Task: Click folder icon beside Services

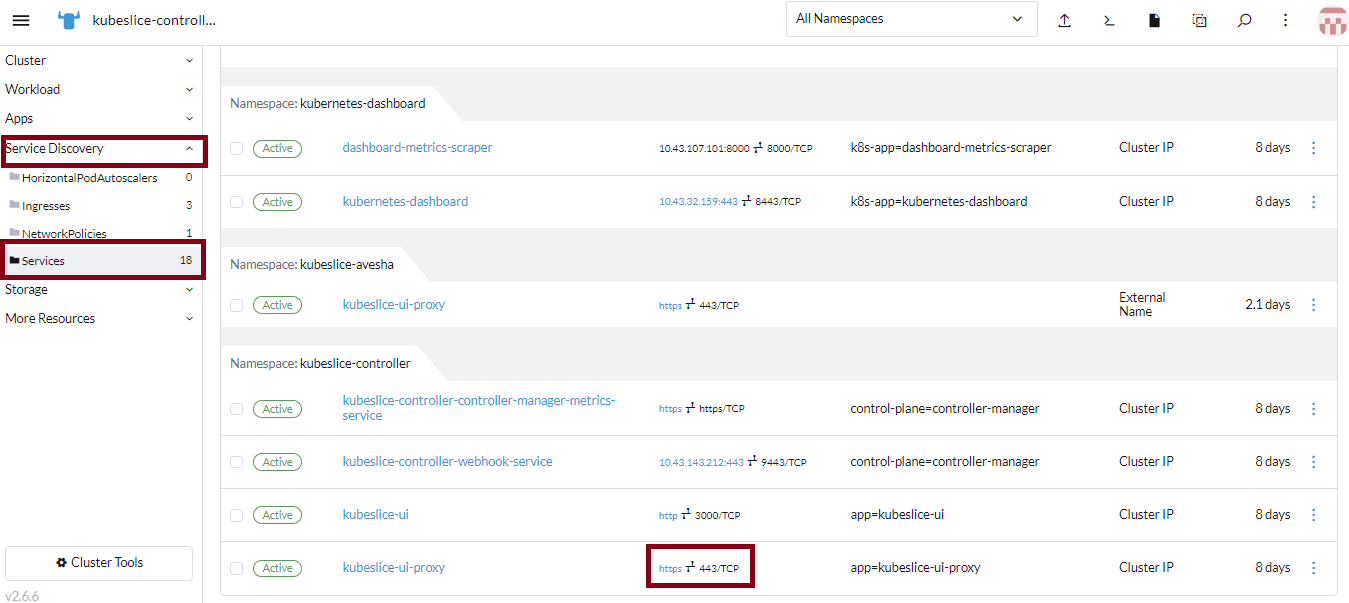Action: 14,260
